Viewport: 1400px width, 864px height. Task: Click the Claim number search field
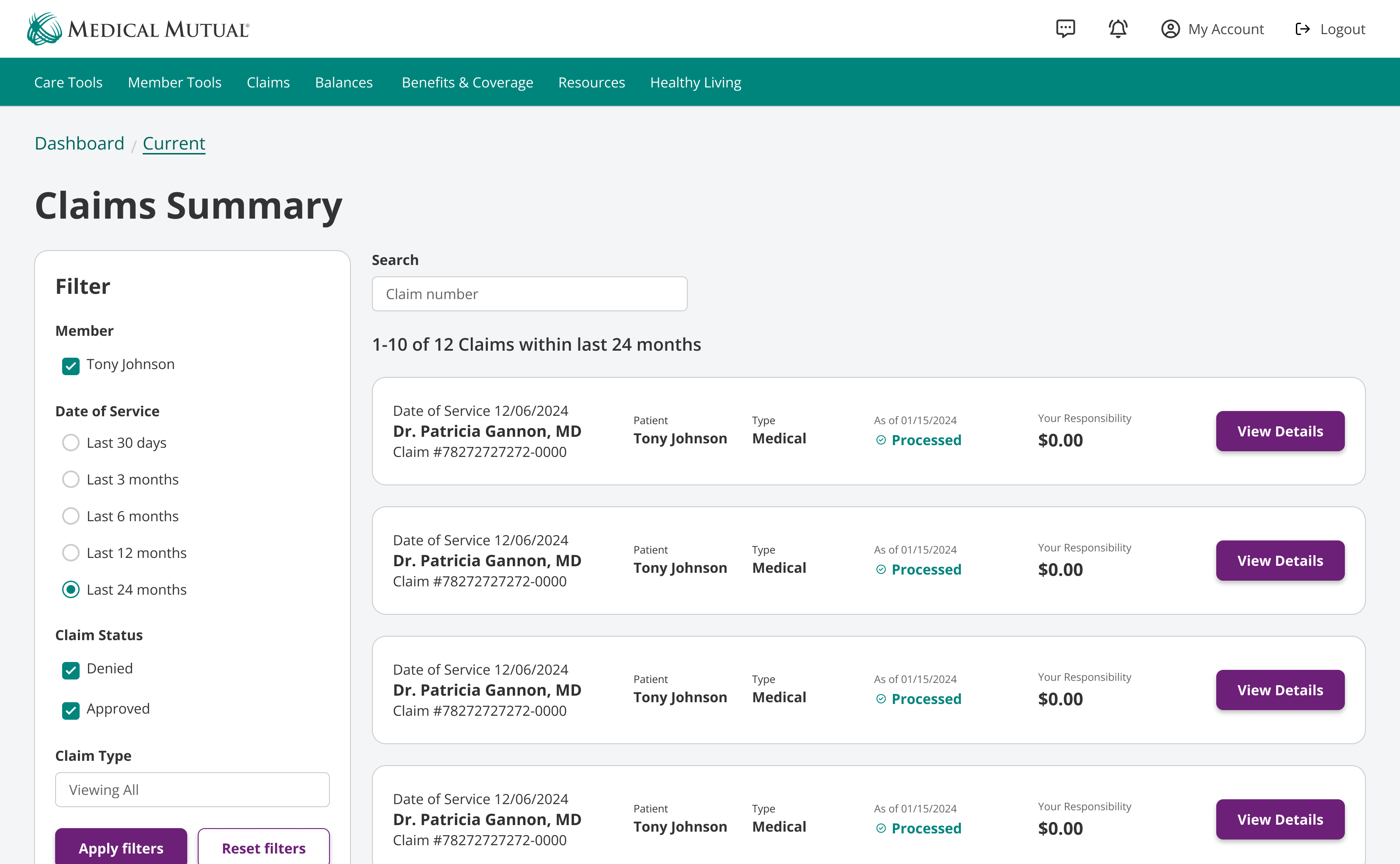point(529,294)
